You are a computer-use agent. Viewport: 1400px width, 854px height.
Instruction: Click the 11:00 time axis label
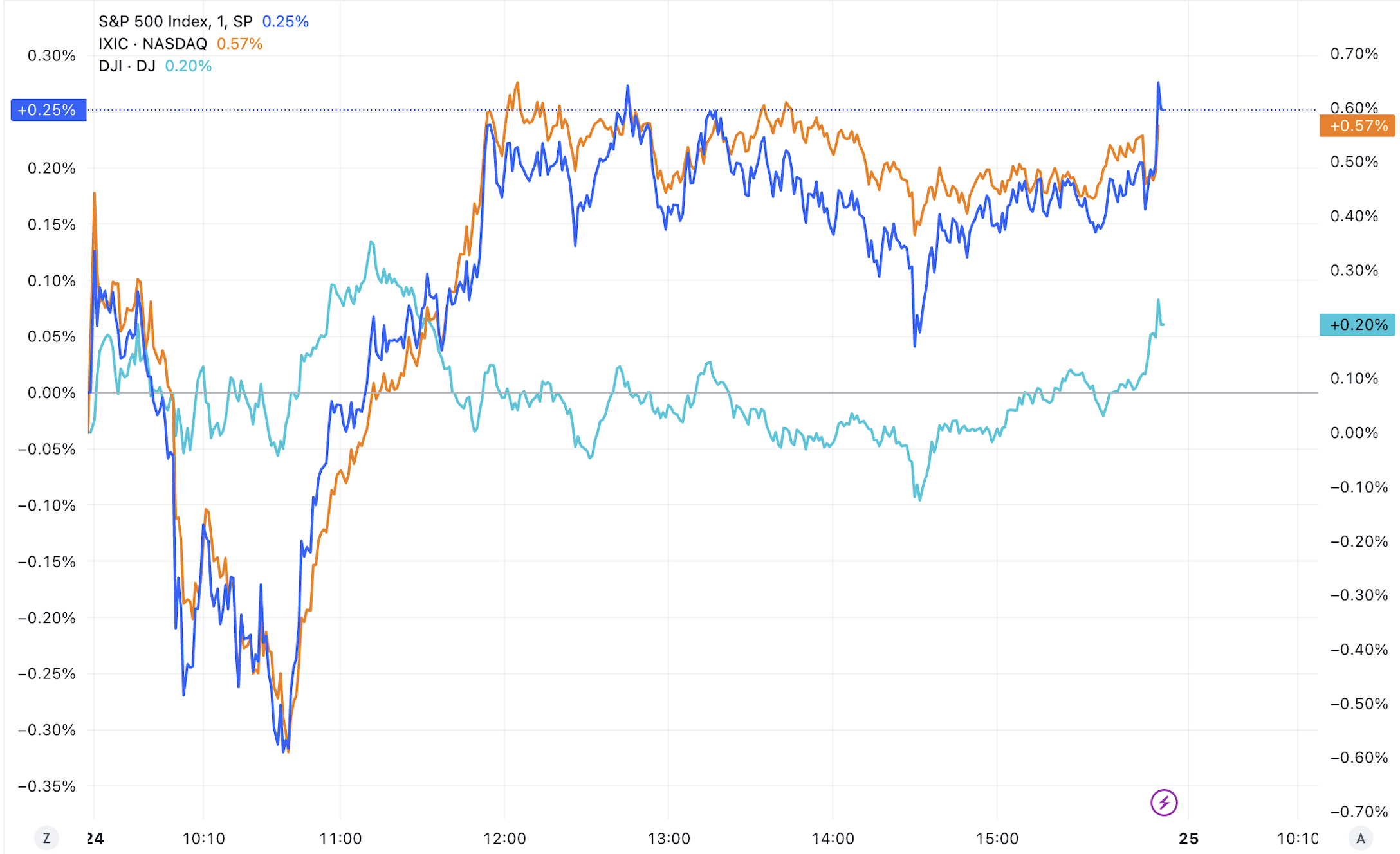pyautogui.click(x=340, y=839)
